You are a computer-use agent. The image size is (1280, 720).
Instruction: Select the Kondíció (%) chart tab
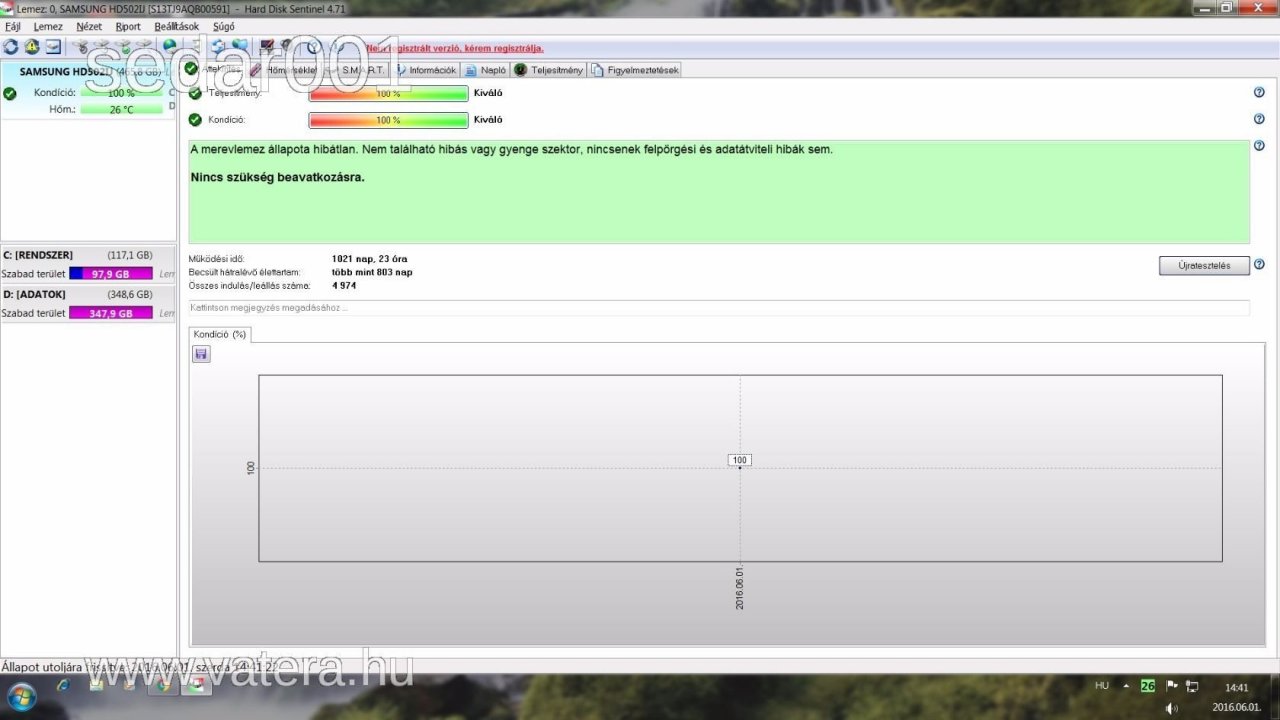[220, 334]
